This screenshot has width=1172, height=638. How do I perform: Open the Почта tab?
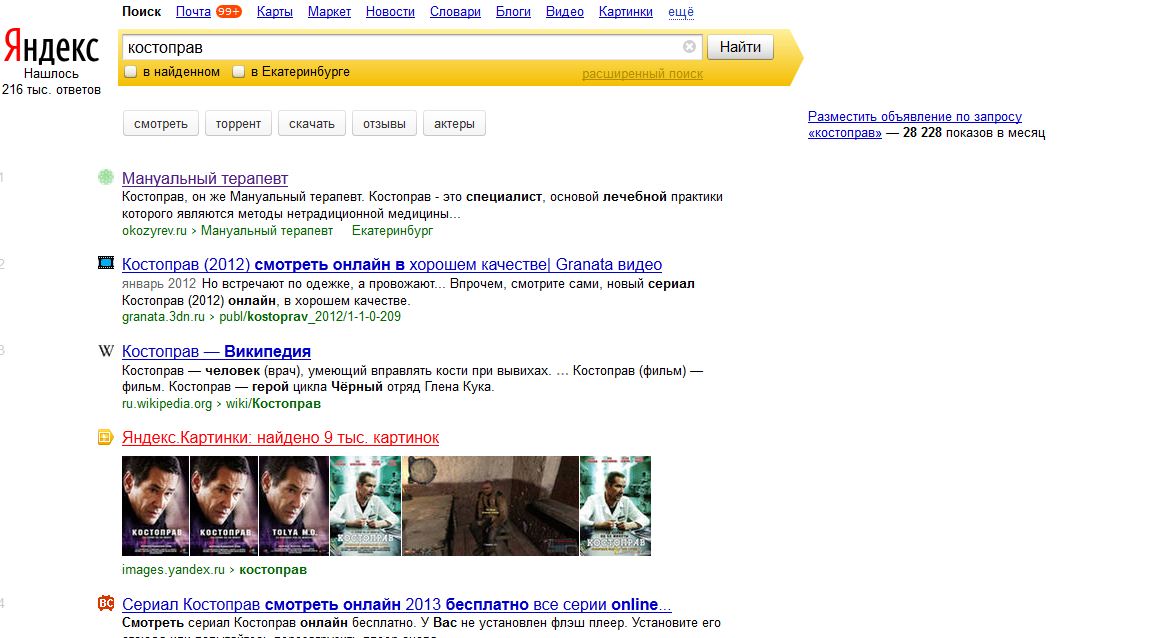click(193, 12)
